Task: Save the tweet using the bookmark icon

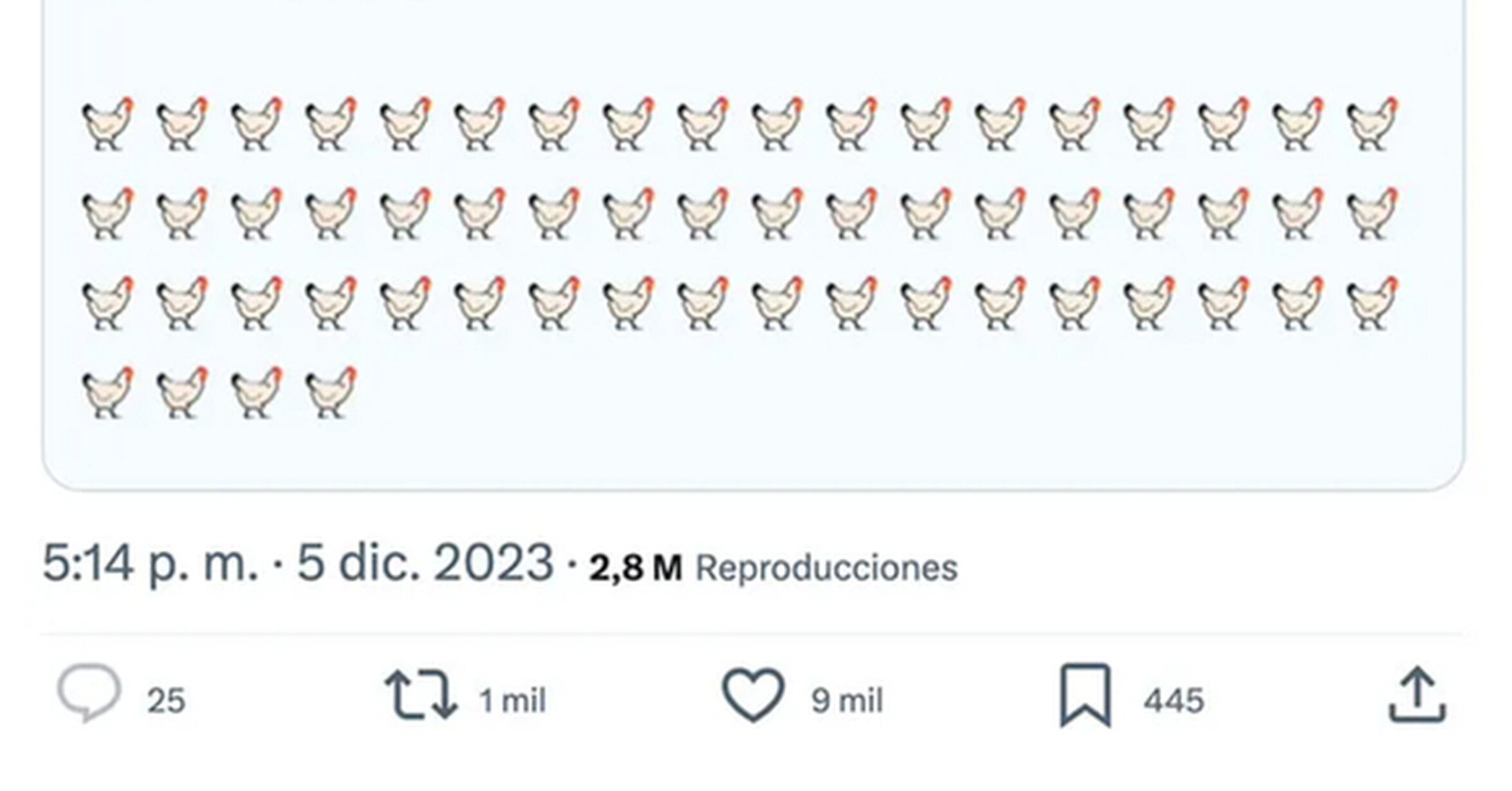Action: point(1085,695)
